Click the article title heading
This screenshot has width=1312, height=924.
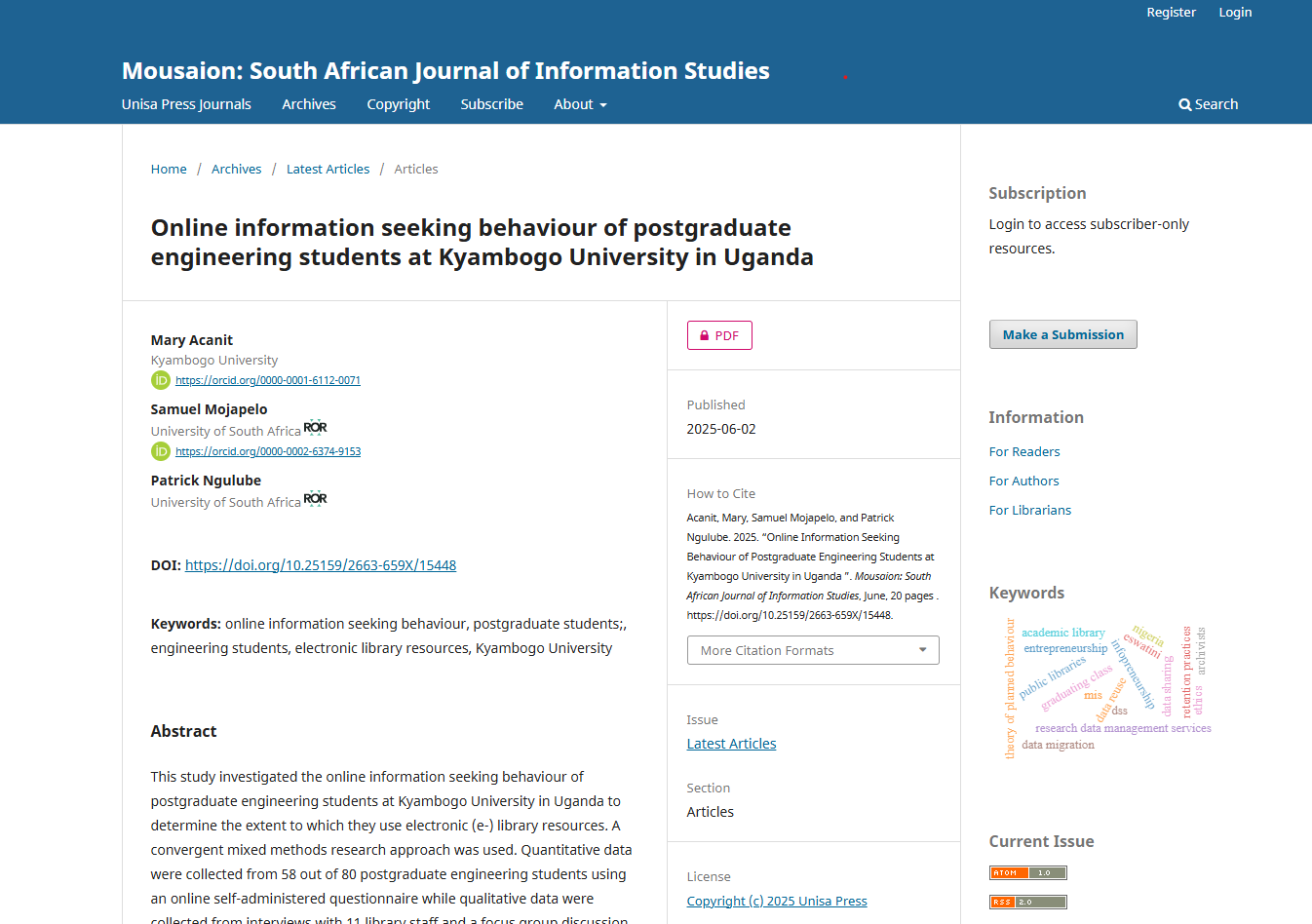[x=482, y=243]
